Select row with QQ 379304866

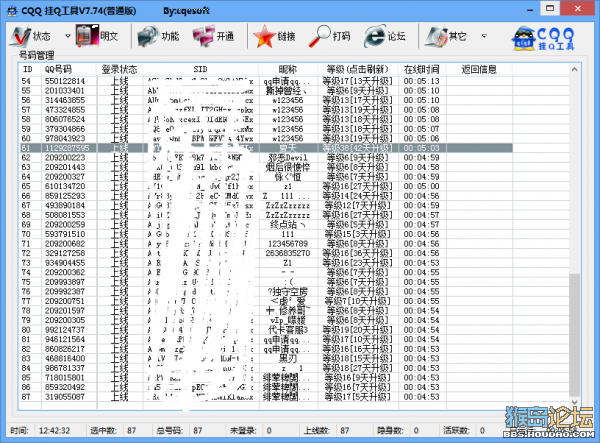[x=266, y=129]
